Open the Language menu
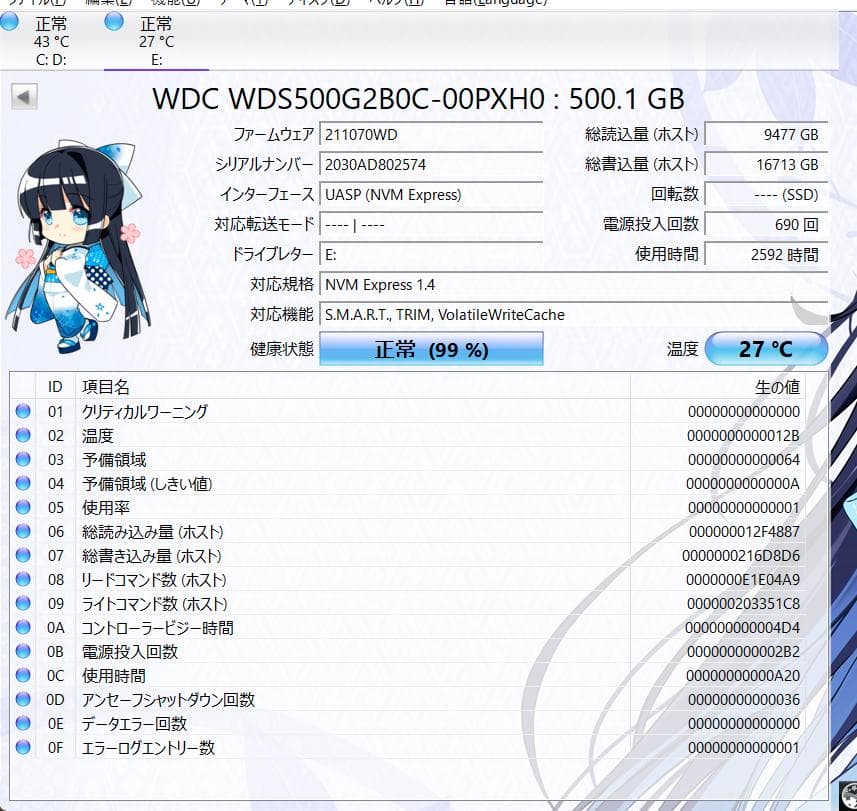The height and width of the screenshot is (811, 857). pyautogui.click(x=495, y=3)
